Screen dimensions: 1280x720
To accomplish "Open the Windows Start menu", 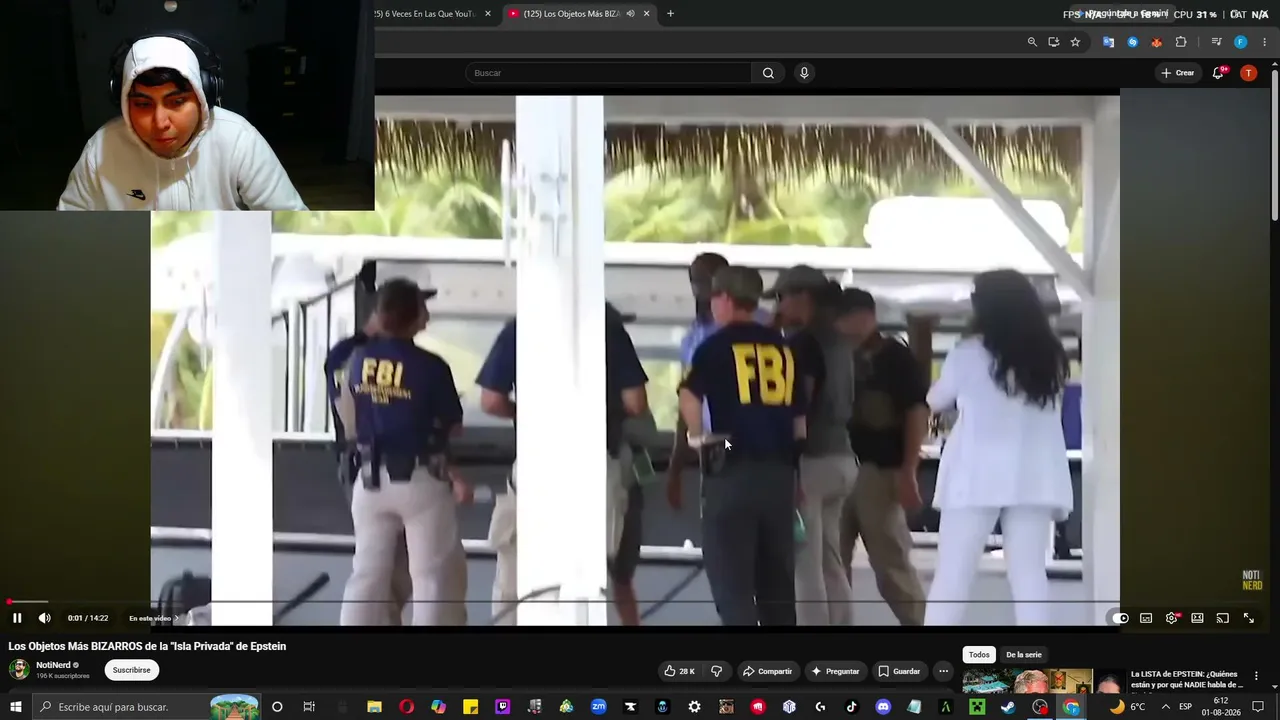I will tap(16, 707).
